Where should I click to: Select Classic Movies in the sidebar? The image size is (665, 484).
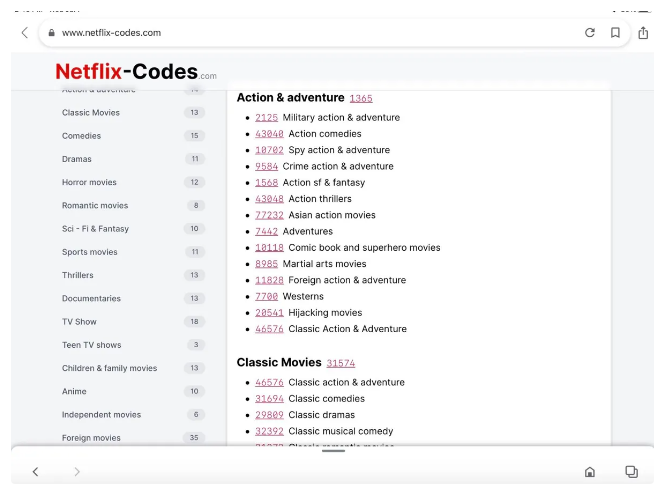pyautogui.click(x=91, y=112)
